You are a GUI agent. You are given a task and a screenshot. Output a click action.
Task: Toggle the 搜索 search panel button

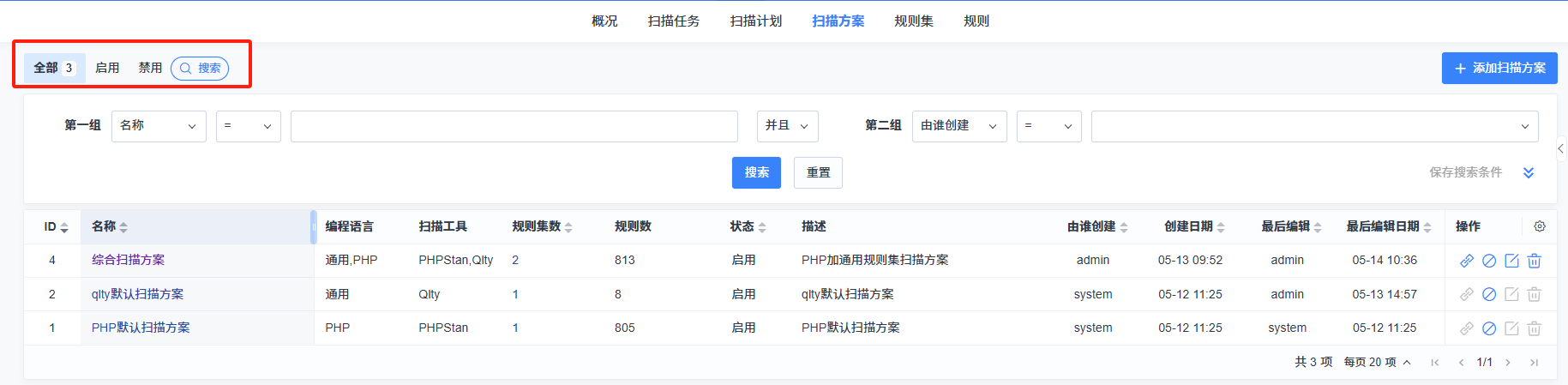[200, 69]
